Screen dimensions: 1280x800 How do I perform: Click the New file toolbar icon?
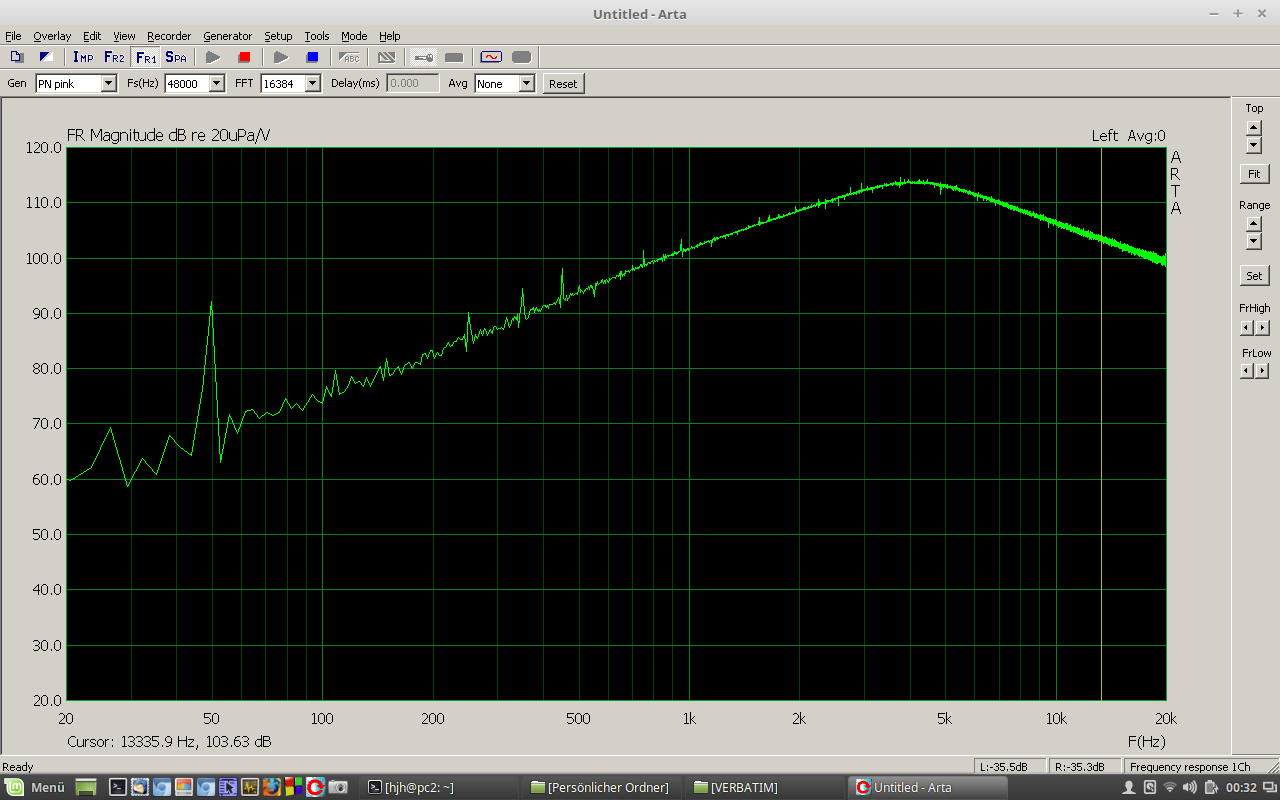(16, 57)
